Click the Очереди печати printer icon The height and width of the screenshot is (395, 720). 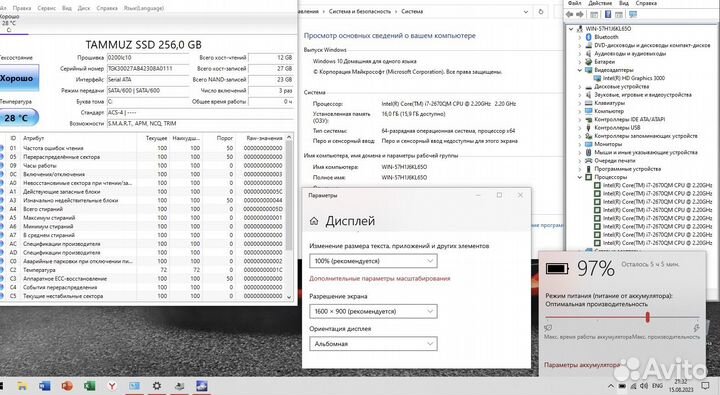point(589,161)
